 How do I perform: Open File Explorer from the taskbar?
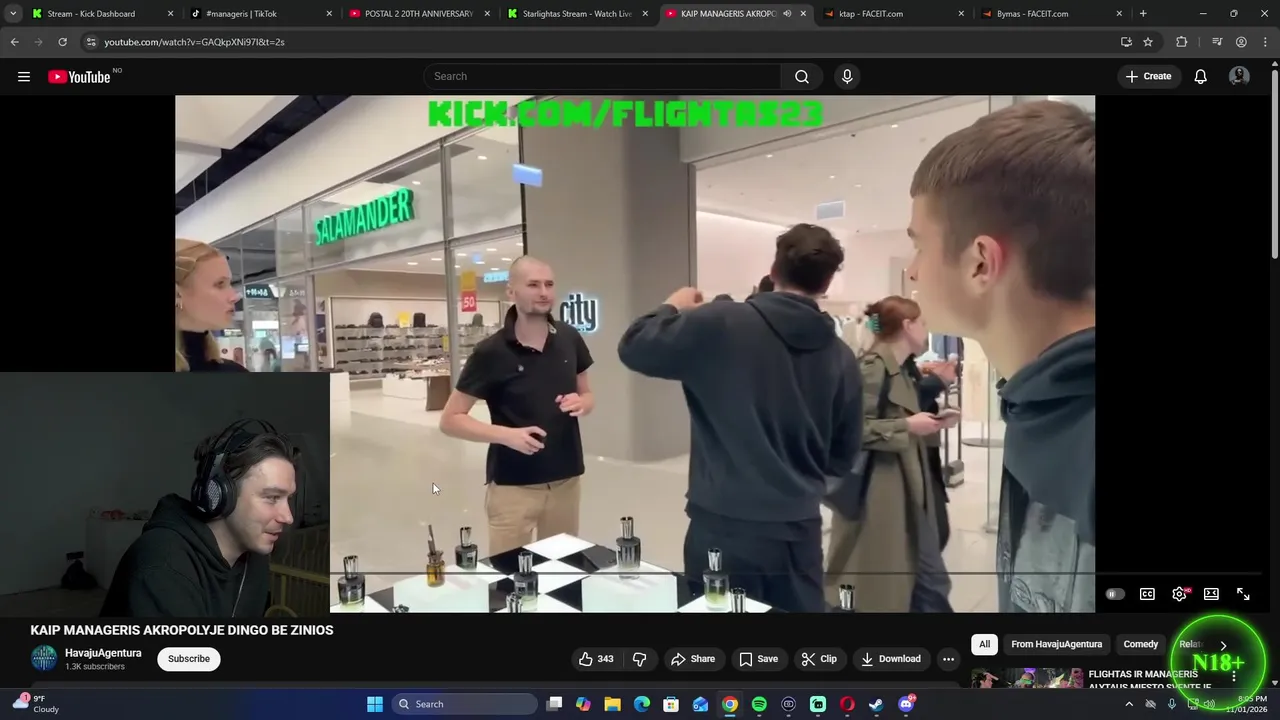pyautogui.click(x=612, y=704)
